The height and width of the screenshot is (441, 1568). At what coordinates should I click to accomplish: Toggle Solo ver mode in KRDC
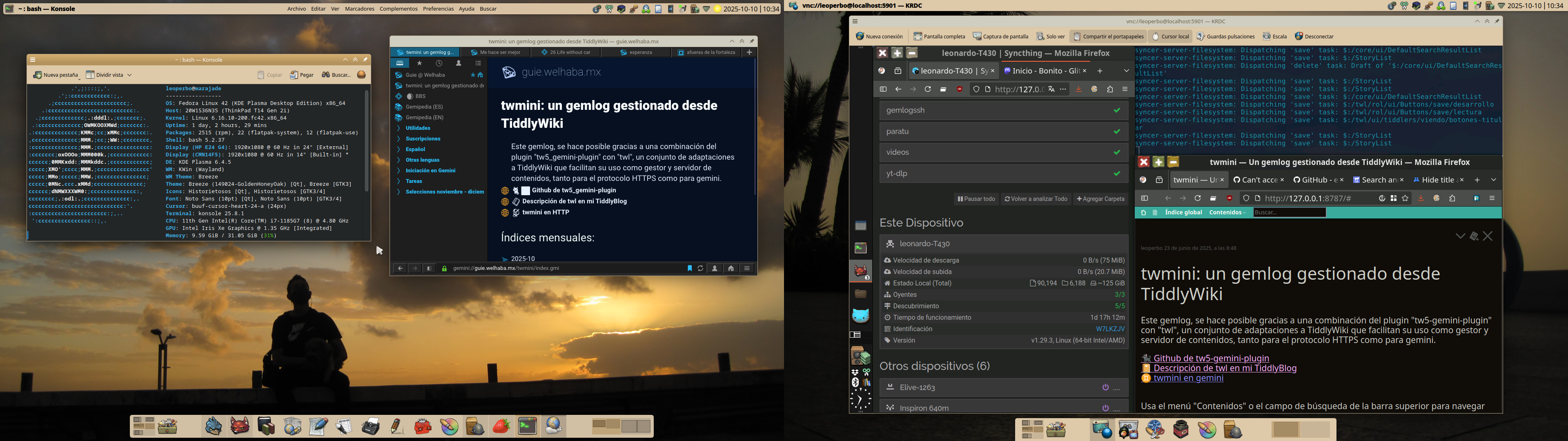(1051, 37)
